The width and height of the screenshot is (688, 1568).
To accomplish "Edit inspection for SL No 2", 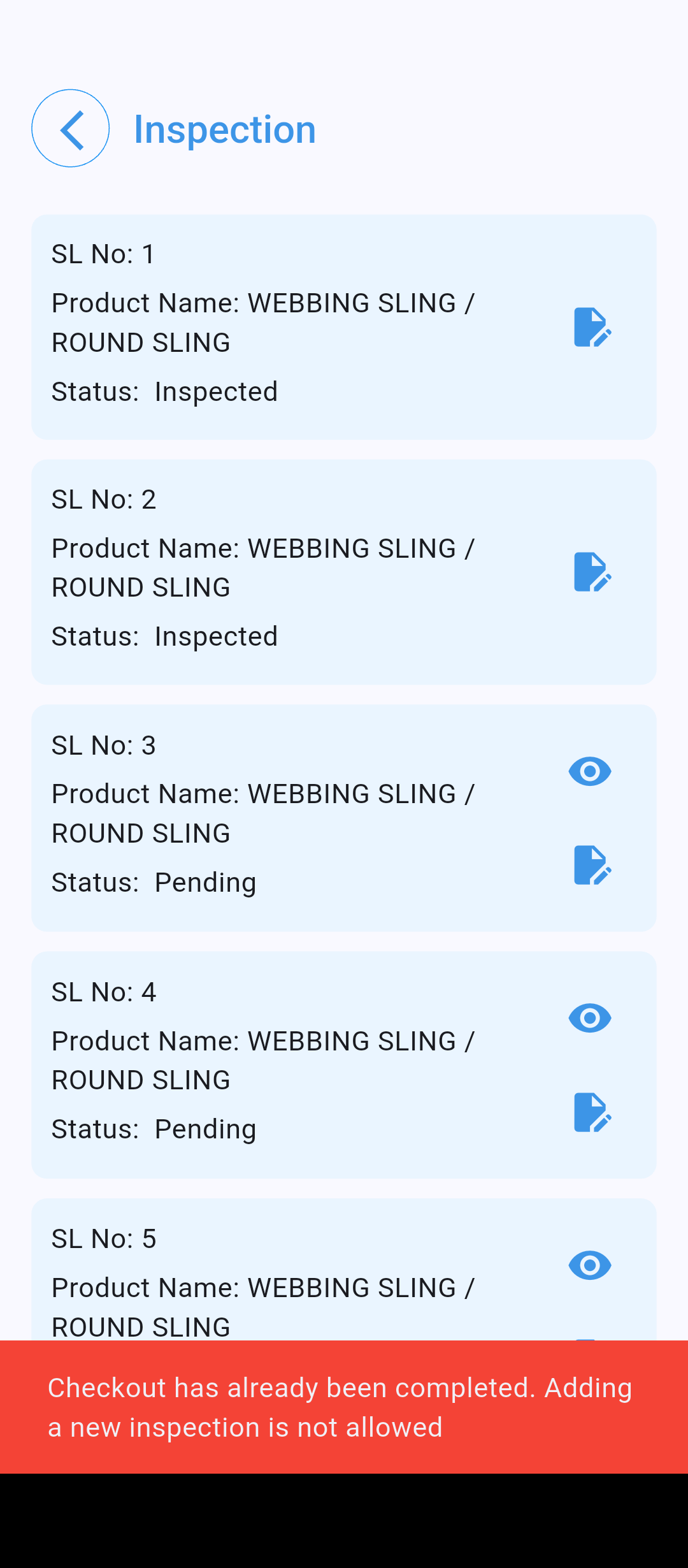I will 592,572.
